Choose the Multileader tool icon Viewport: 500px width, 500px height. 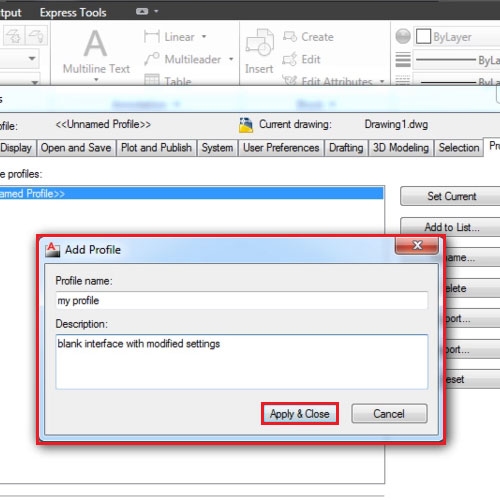[x=152, y=59]
